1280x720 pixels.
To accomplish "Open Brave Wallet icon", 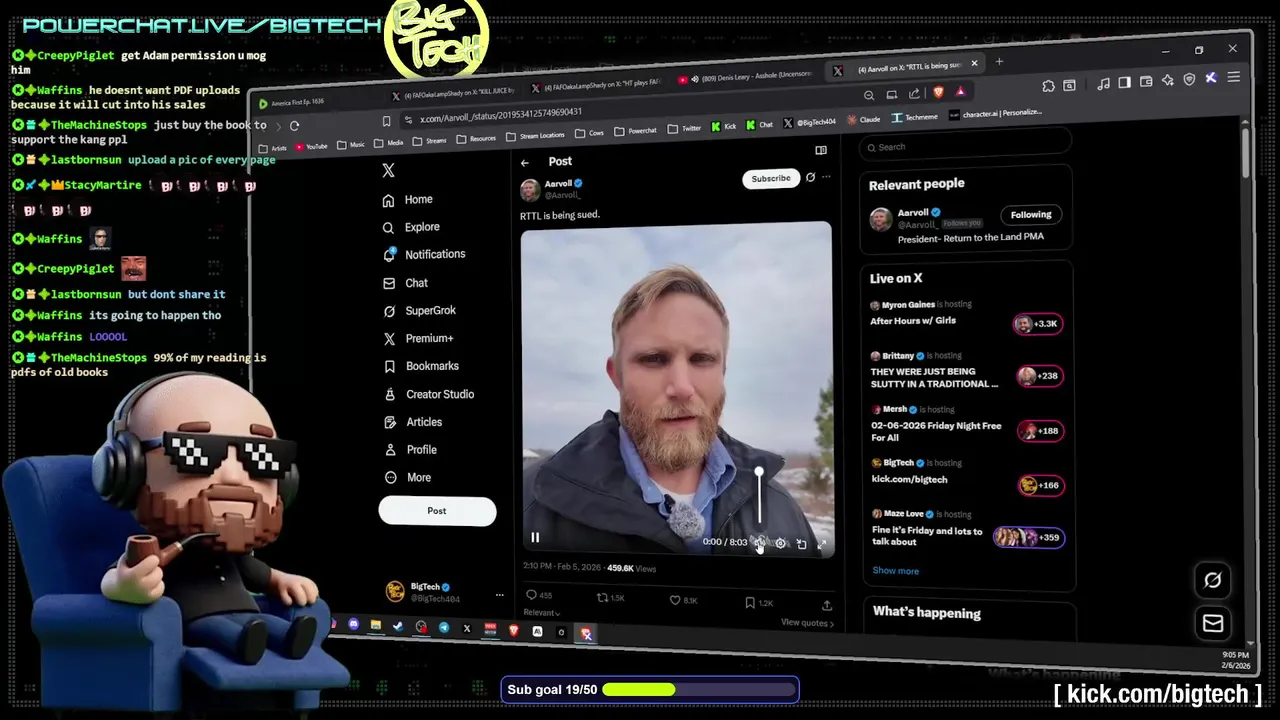I will [x=1146, y=82].
